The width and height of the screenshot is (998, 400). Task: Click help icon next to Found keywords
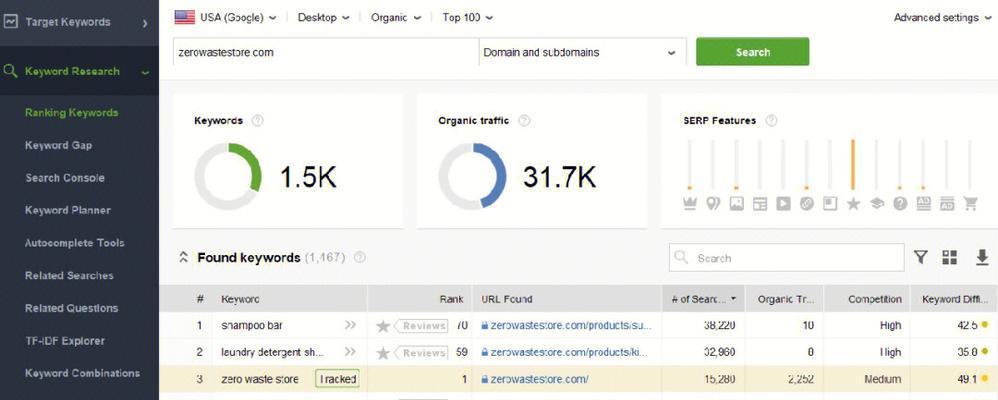[x=360, y=258]
